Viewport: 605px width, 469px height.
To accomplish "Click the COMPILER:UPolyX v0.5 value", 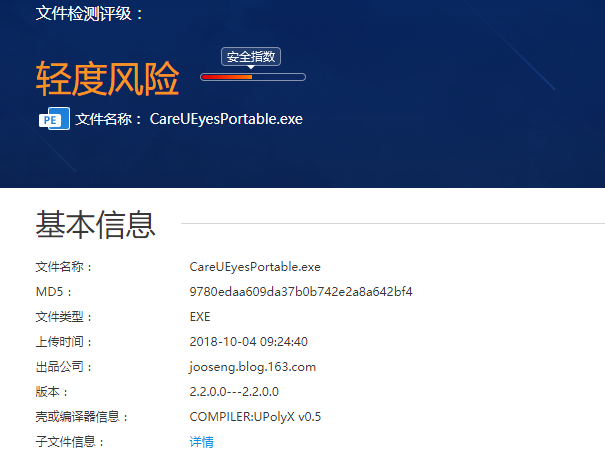I will [x=255, y=417].
